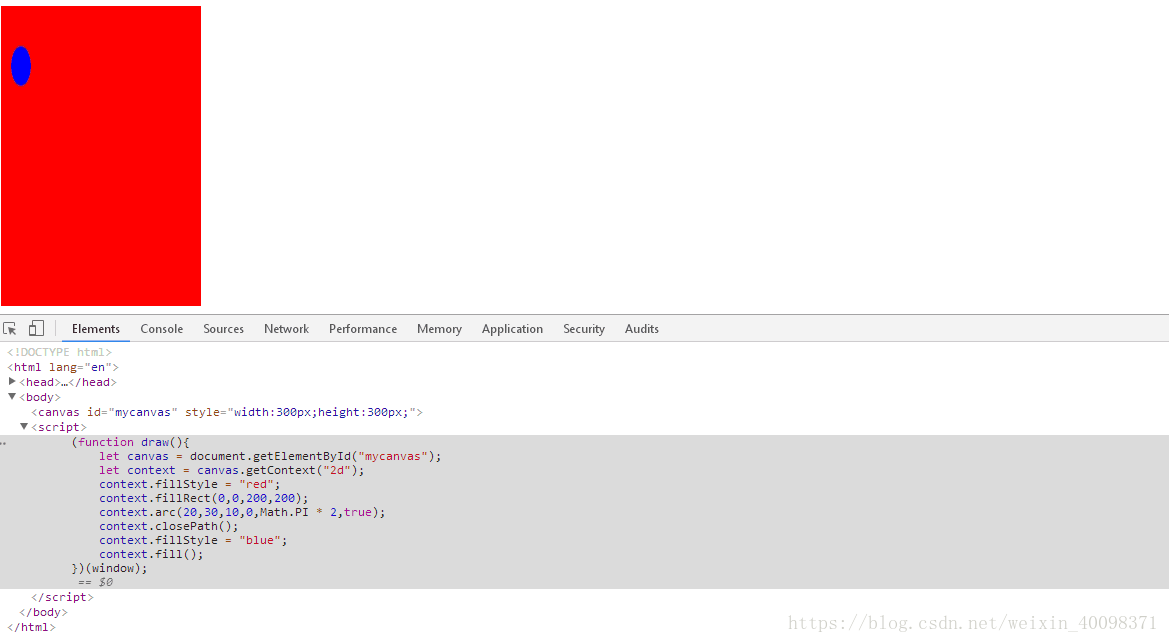This screenshot has height=643, width=1169.
Task: Select the canvas mycanvas element row
Action: (227, 412)
